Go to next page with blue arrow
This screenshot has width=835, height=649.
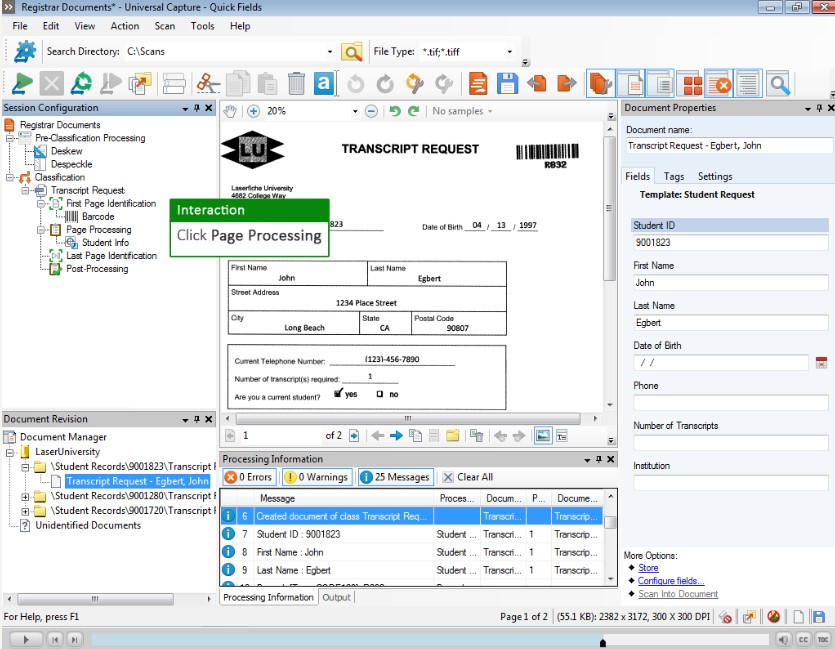(x=396, y=436)
